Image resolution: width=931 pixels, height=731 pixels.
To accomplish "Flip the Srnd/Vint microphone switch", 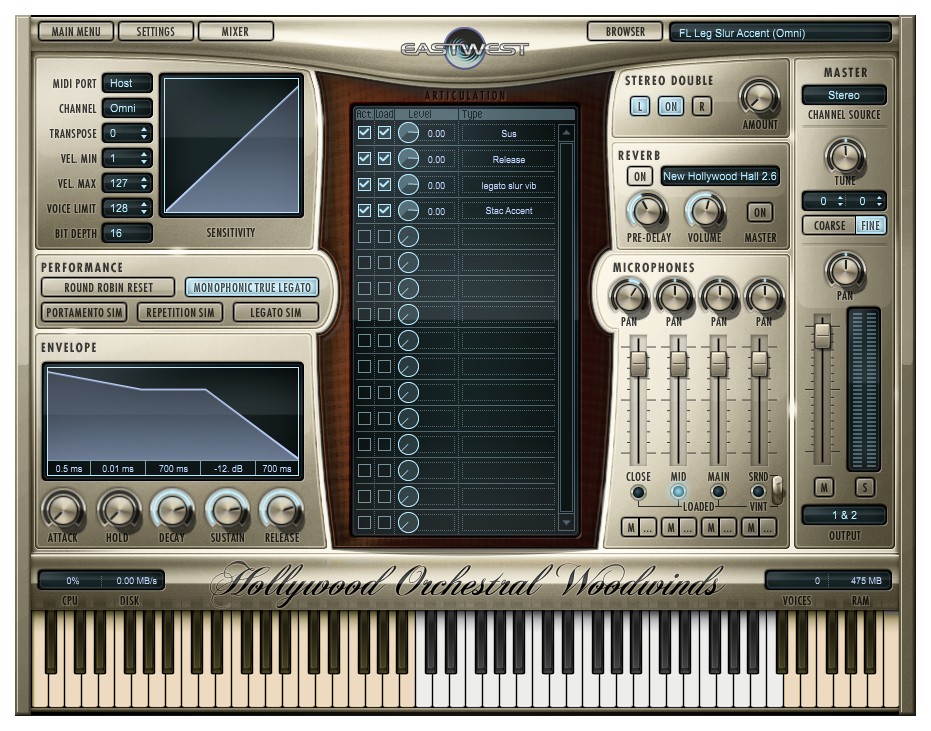I will [x=776, y=490].
